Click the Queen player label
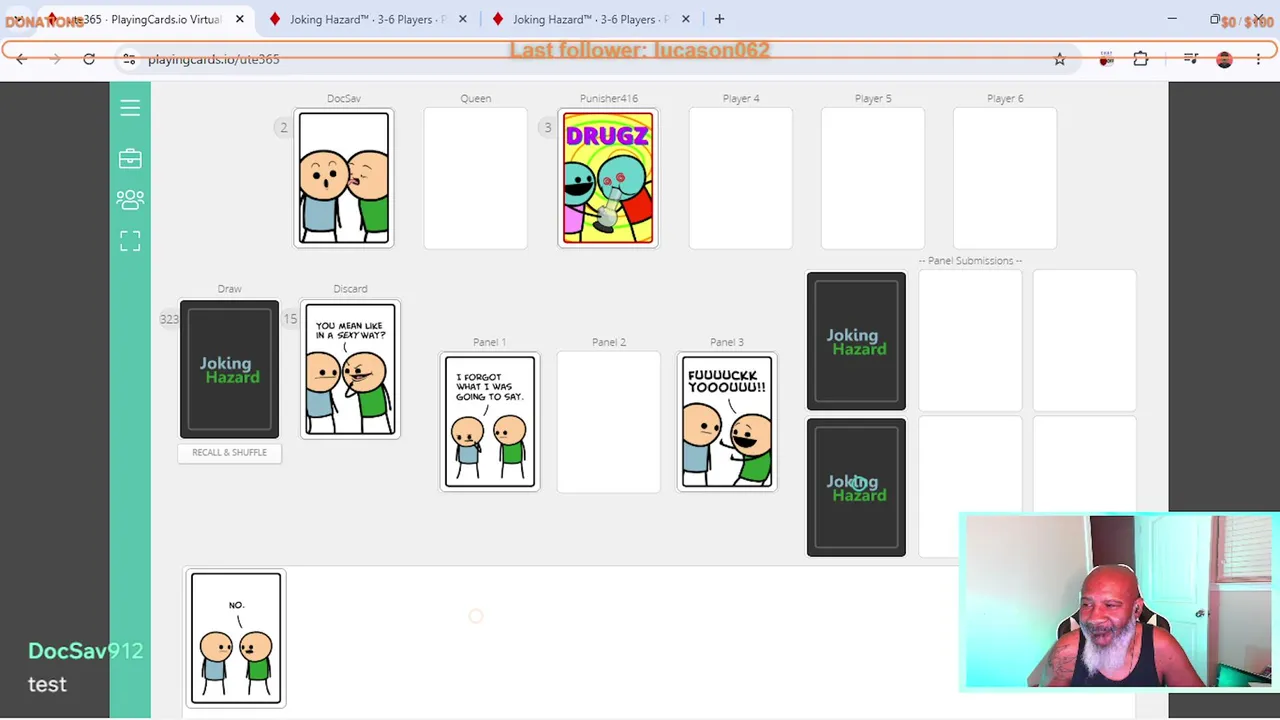Viewport: 1280px width, 720px height. pyautogui.click(x=476, y=98)
